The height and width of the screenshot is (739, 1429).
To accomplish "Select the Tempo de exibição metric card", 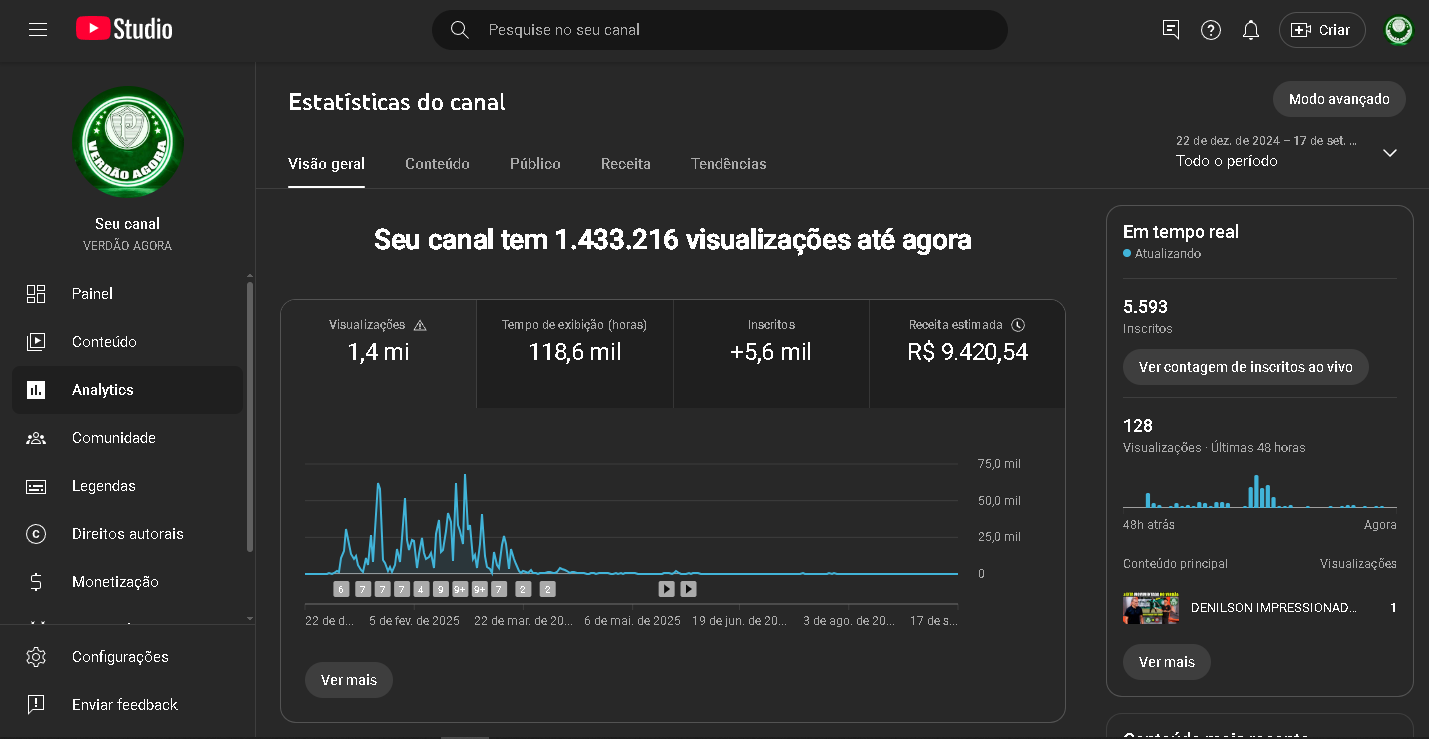I will click(x=575, y=354).
